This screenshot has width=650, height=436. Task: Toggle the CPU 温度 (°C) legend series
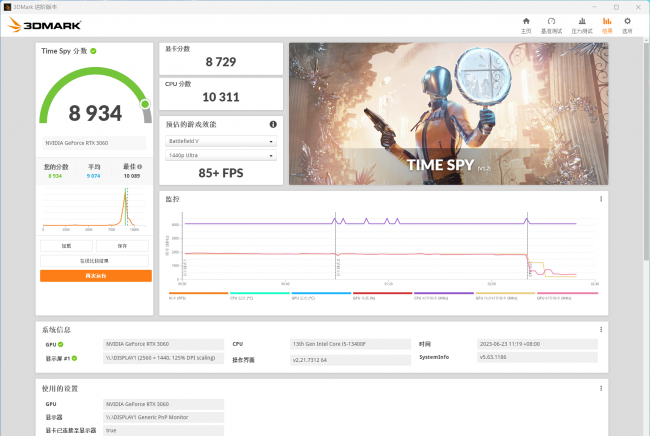point(260,296)
